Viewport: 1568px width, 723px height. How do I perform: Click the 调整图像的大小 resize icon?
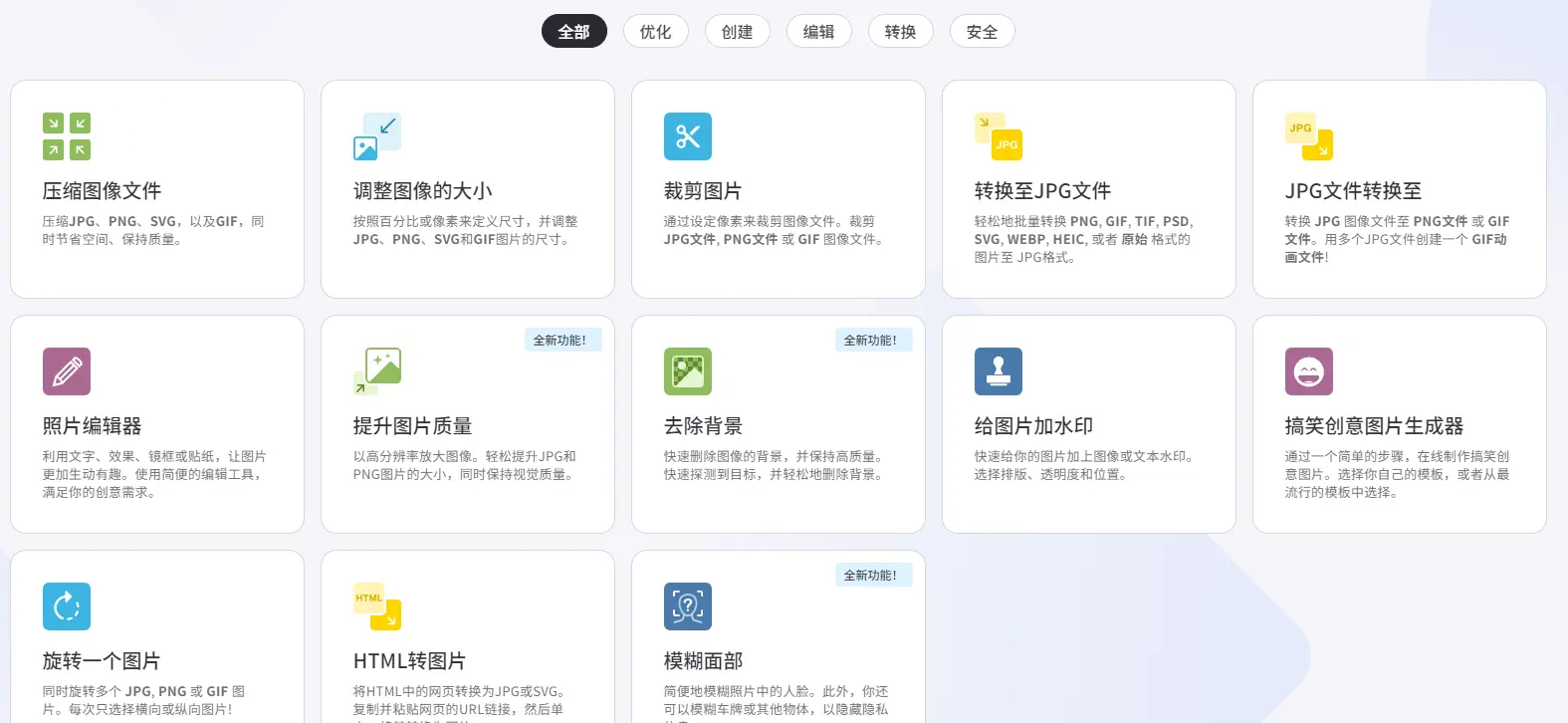pyautogui.click(x=377, y=136)
